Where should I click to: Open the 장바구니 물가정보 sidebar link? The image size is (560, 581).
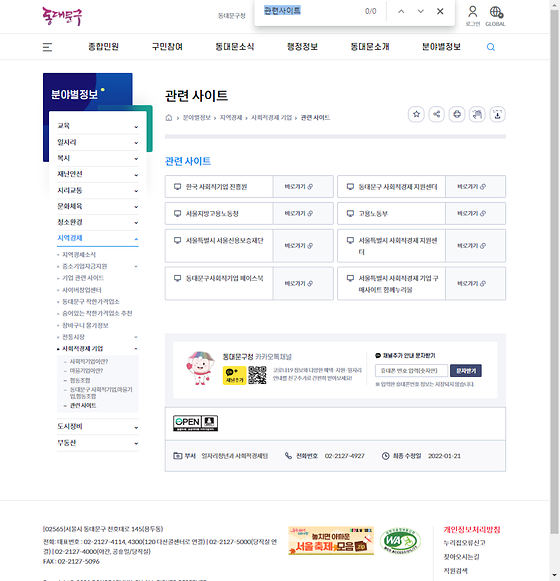(85, 325)
